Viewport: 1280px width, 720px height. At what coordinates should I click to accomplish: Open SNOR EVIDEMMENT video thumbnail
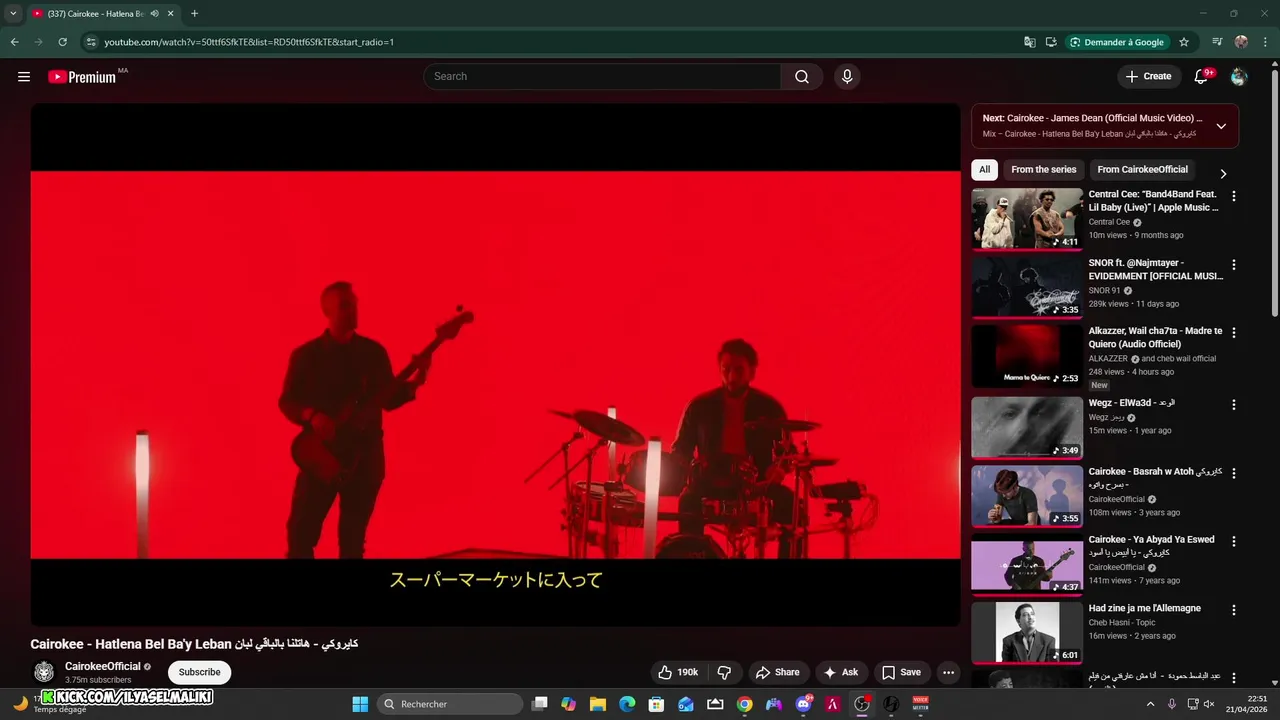pyautogui.click(x=1027, y=287)
